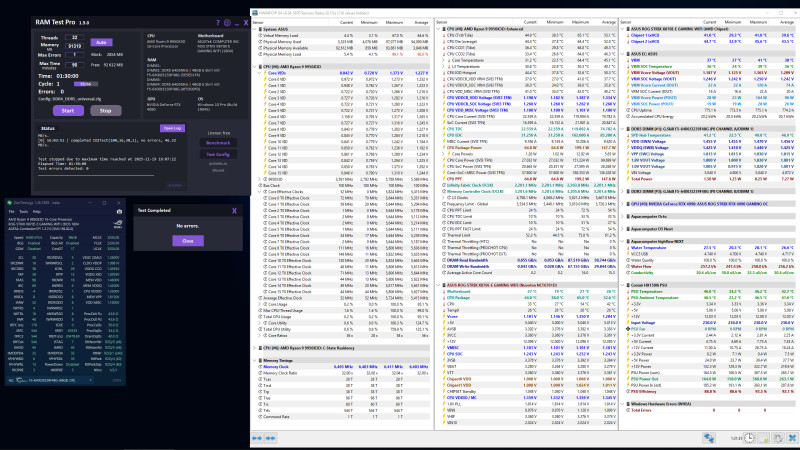Click the Test Config button
This screenshot has width=800, height=450.
[218, 154]
